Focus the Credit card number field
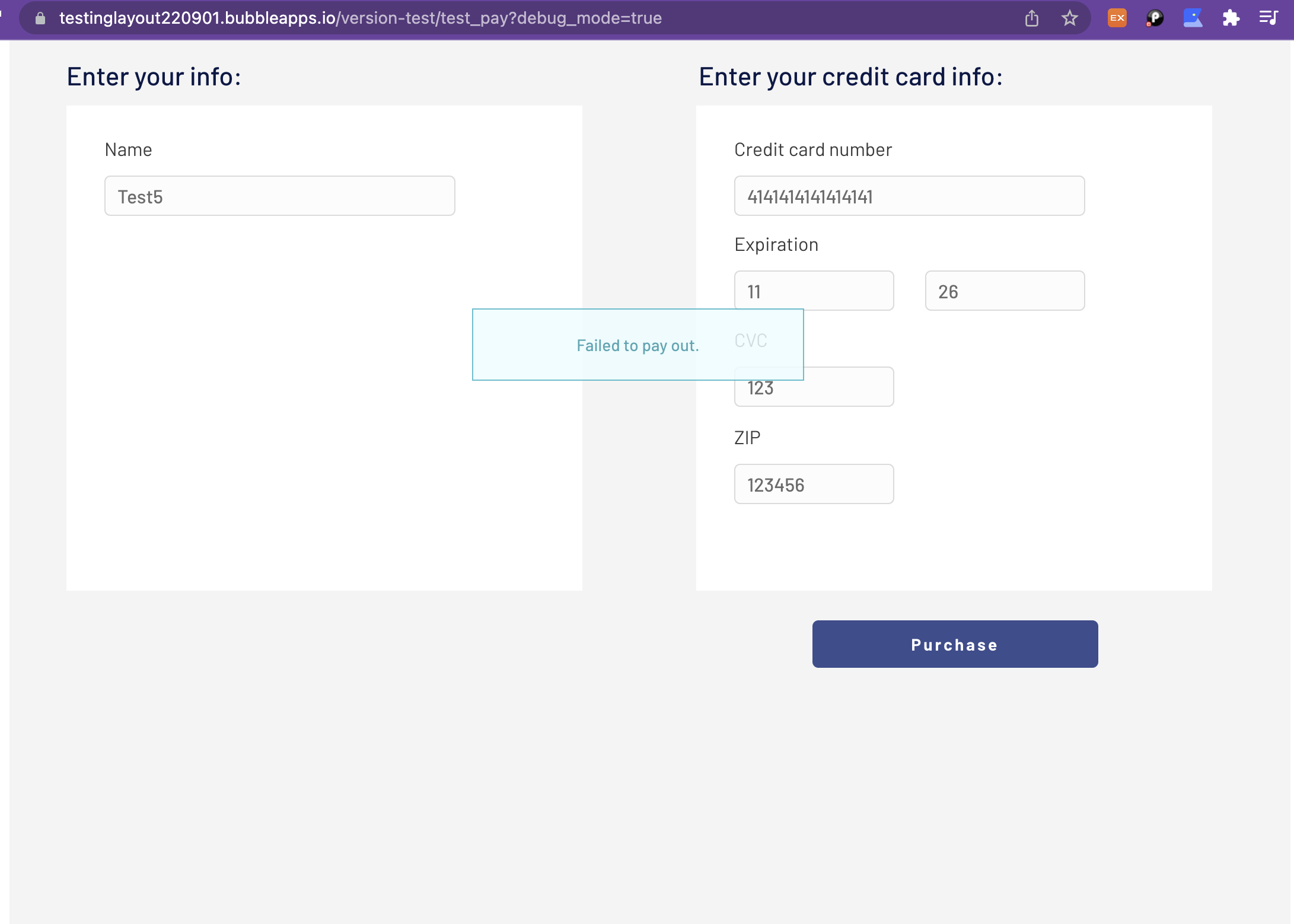The width and height of the screenshot is (1294, 924). (x=909, y=196)
